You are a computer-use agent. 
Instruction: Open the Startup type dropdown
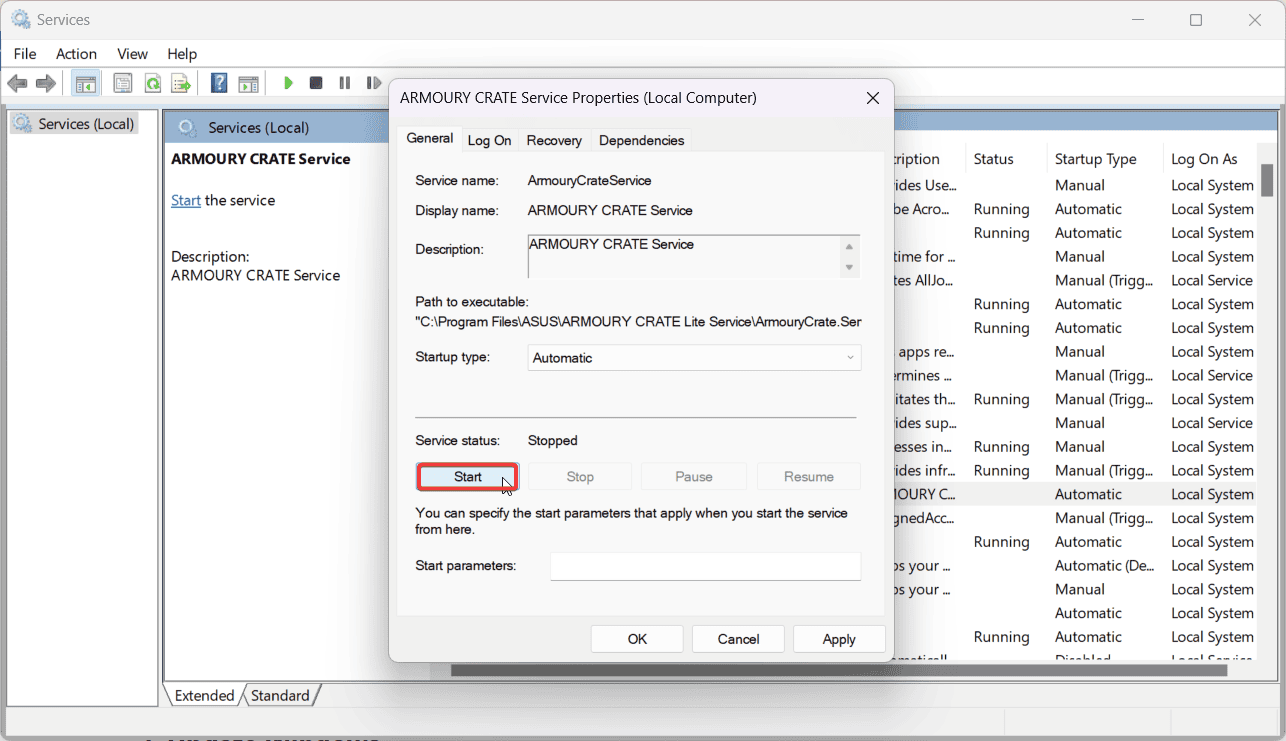point(694,357)
